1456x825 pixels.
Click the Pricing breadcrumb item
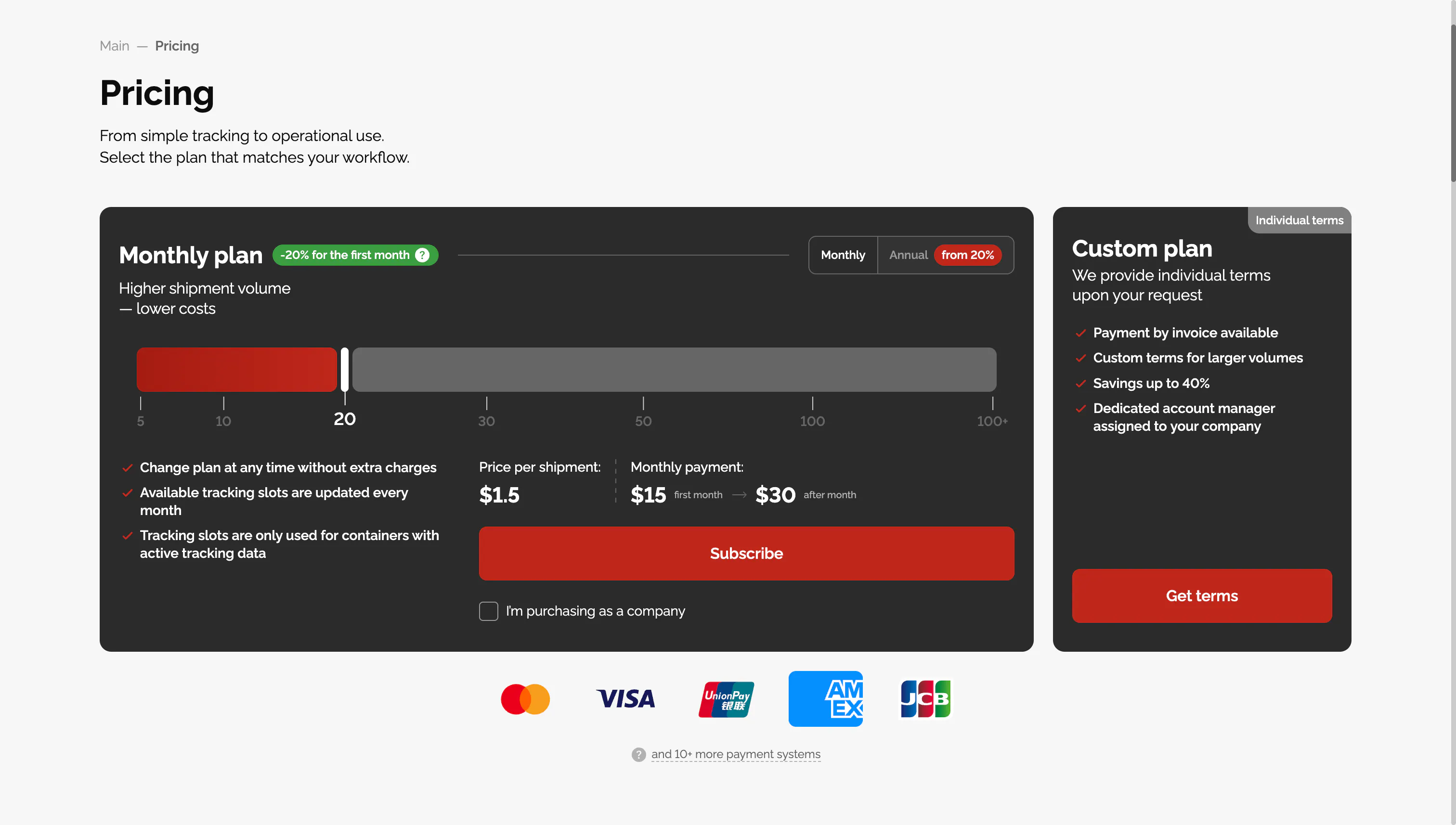(x=177, y=46)
